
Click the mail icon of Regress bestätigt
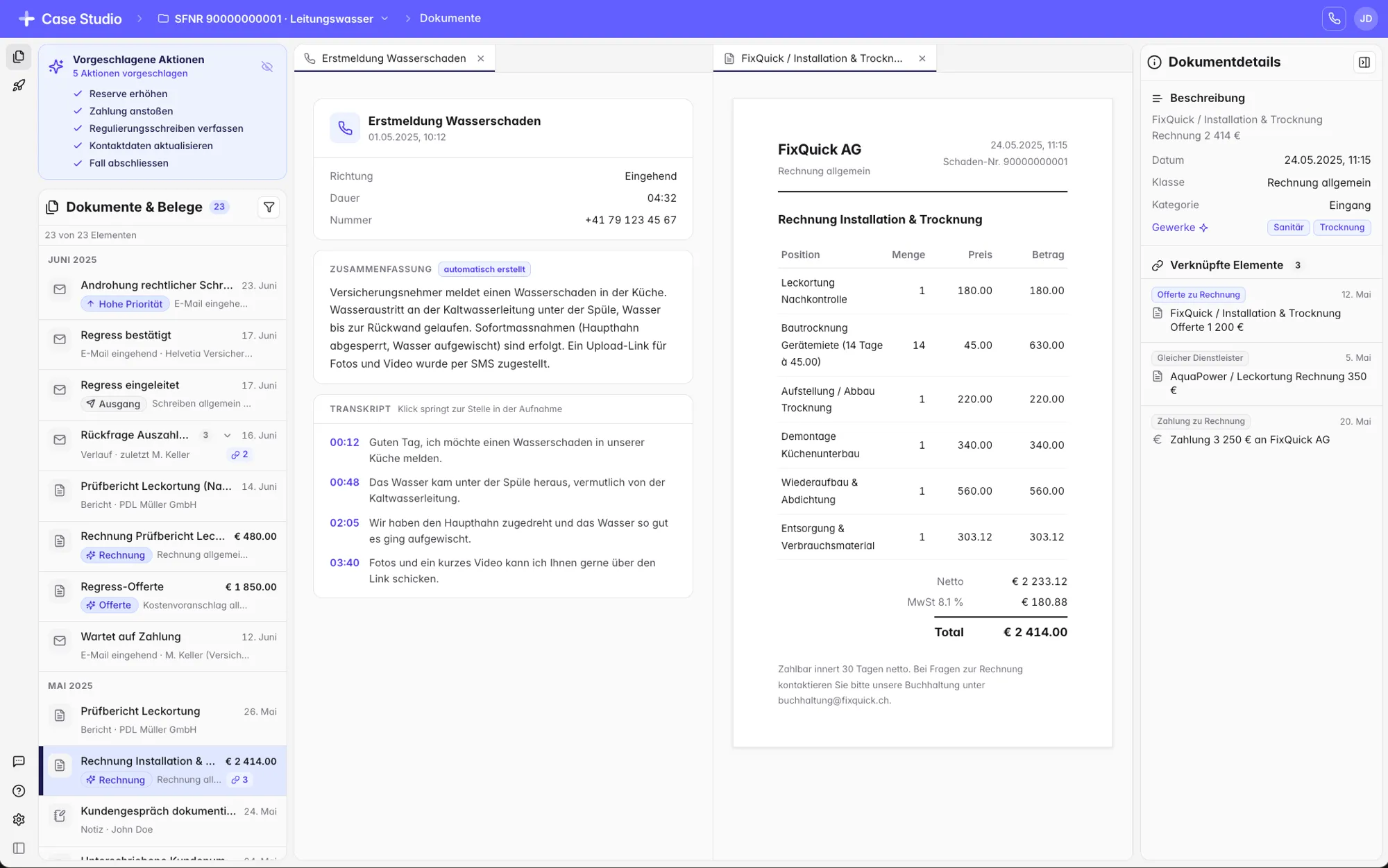point(60,339)
